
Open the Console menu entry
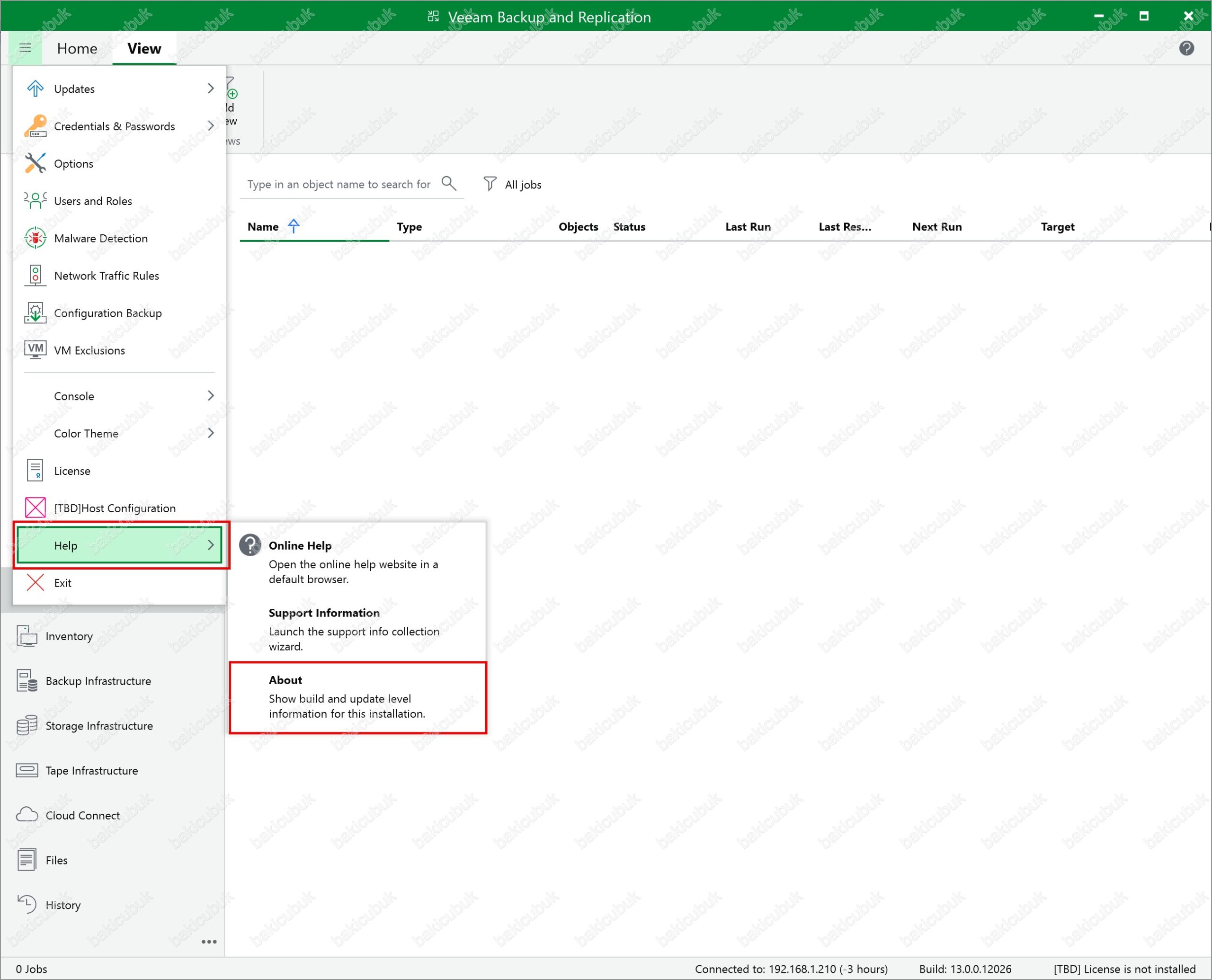click(120, 396)
